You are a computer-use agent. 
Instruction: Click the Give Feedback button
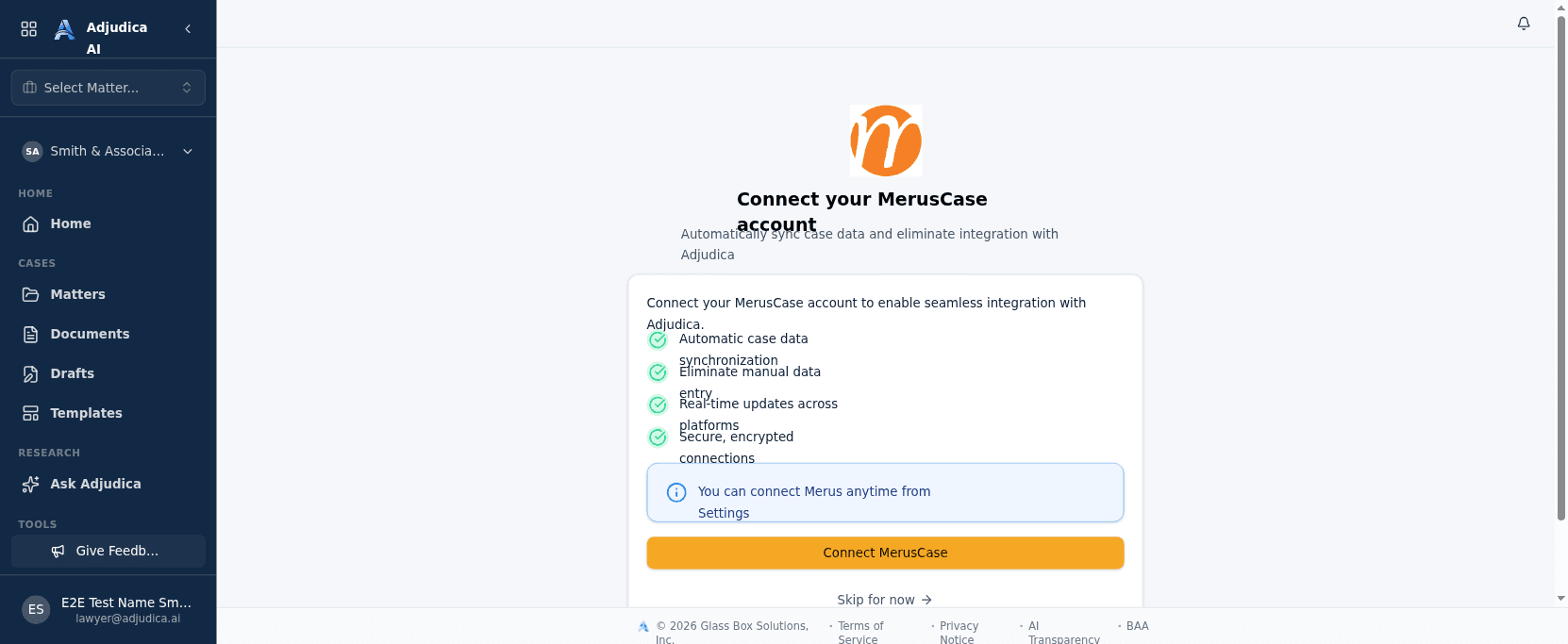(x=108, y=551)
